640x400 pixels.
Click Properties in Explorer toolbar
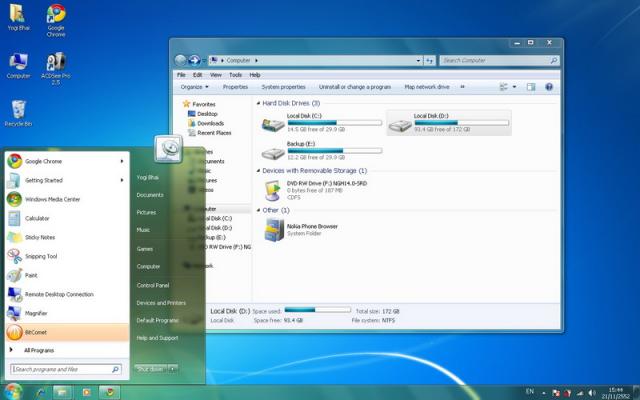[235, 87]
